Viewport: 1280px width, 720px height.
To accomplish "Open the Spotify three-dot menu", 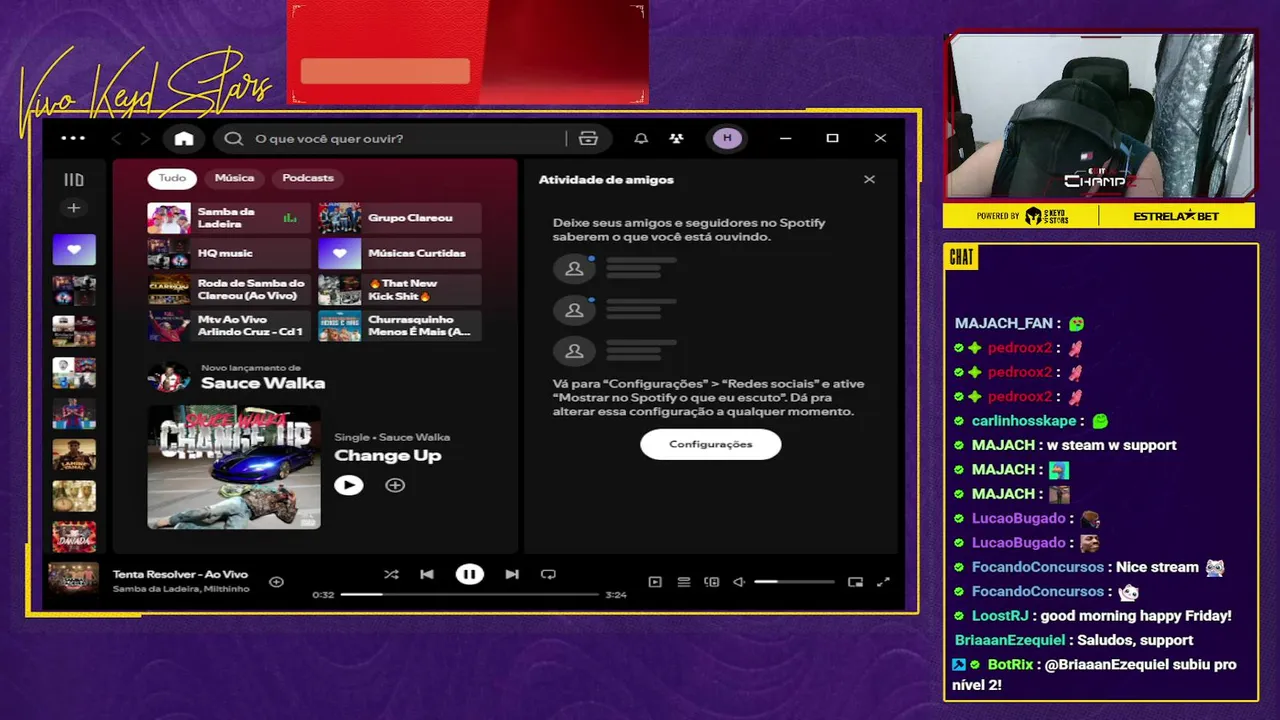I will [x=73, y=138].
